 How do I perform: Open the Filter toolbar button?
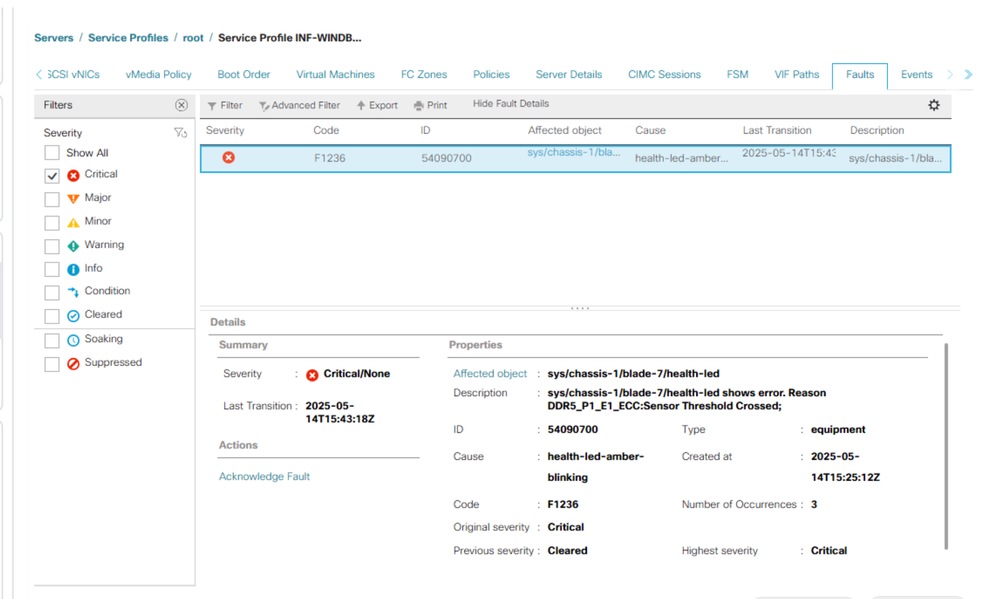click(225, 105)
